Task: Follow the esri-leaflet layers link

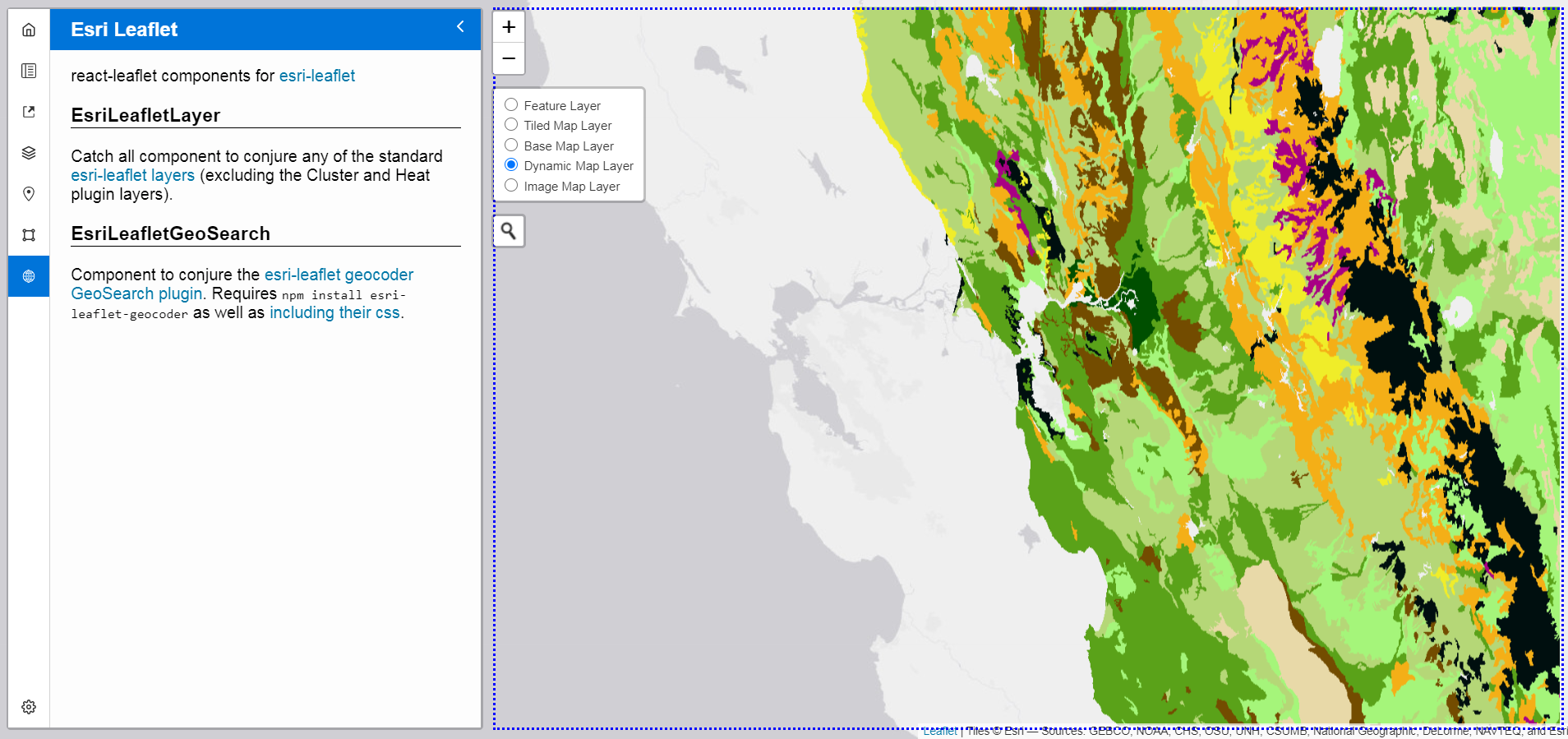Action: point(132,175)
